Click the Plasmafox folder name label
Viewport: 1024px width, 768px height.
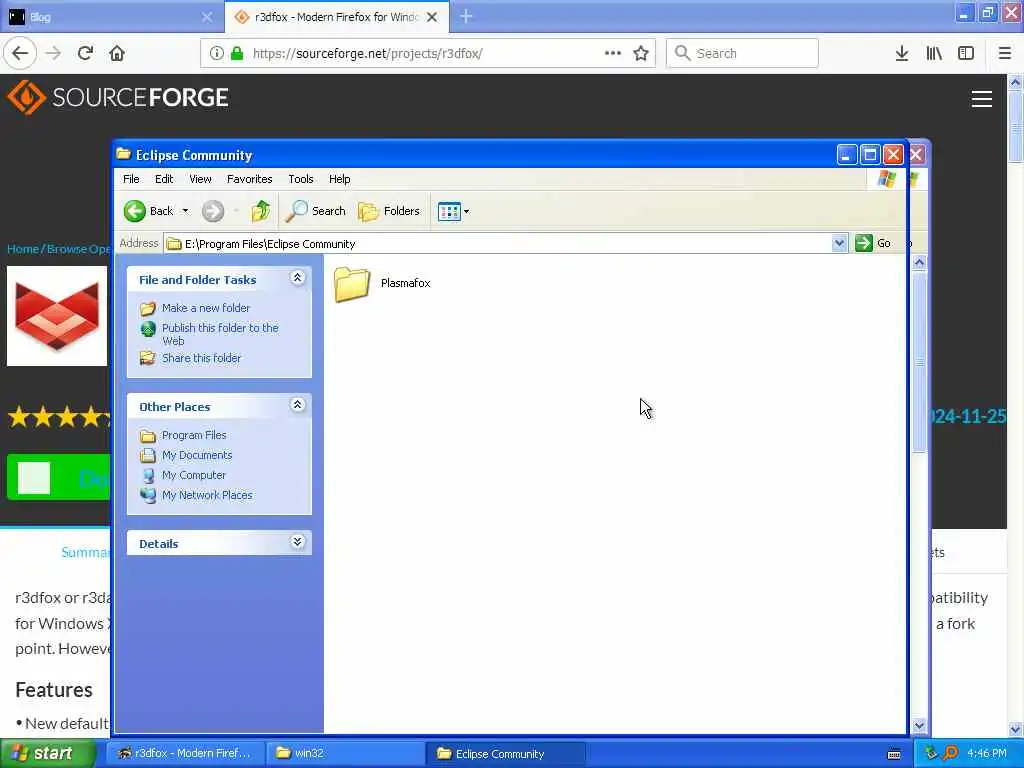click(406, 283)
